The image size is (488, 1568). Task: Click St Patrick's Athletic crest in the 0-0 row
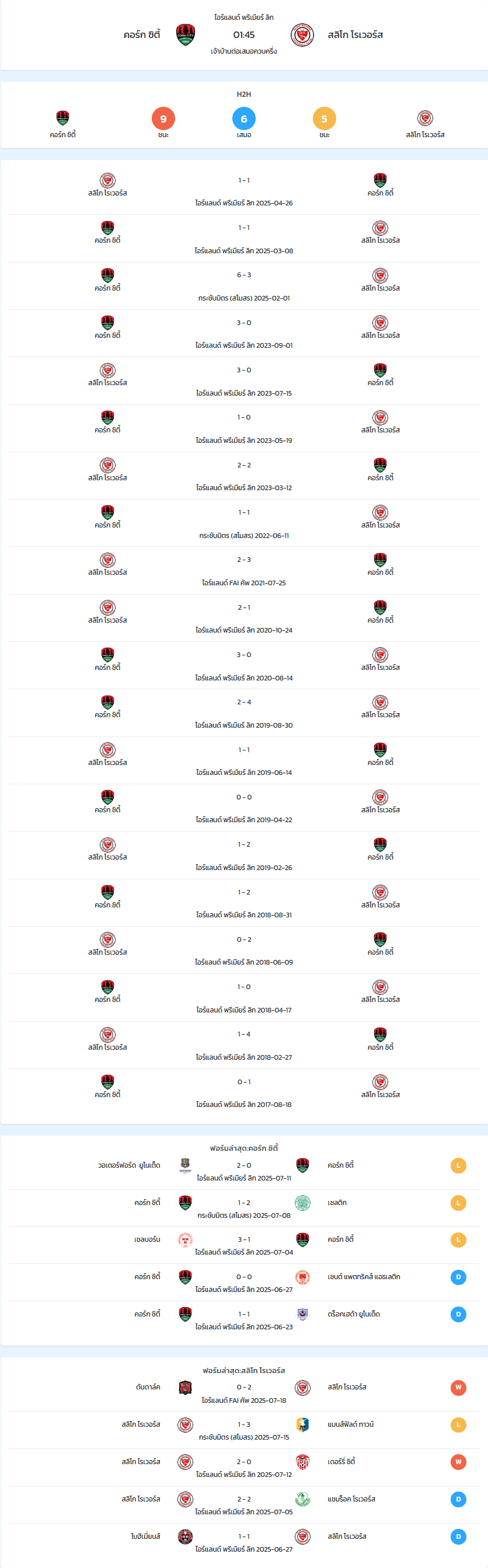click(302, 1276)
